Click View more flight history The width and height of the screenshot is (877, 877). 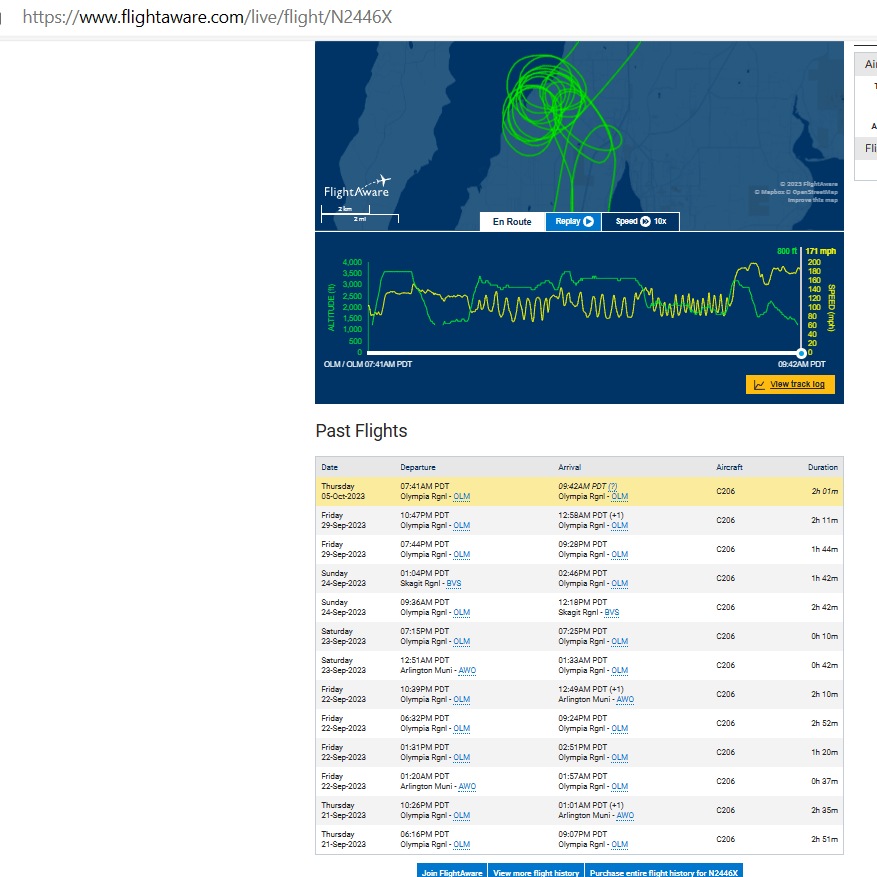[536, 872]
